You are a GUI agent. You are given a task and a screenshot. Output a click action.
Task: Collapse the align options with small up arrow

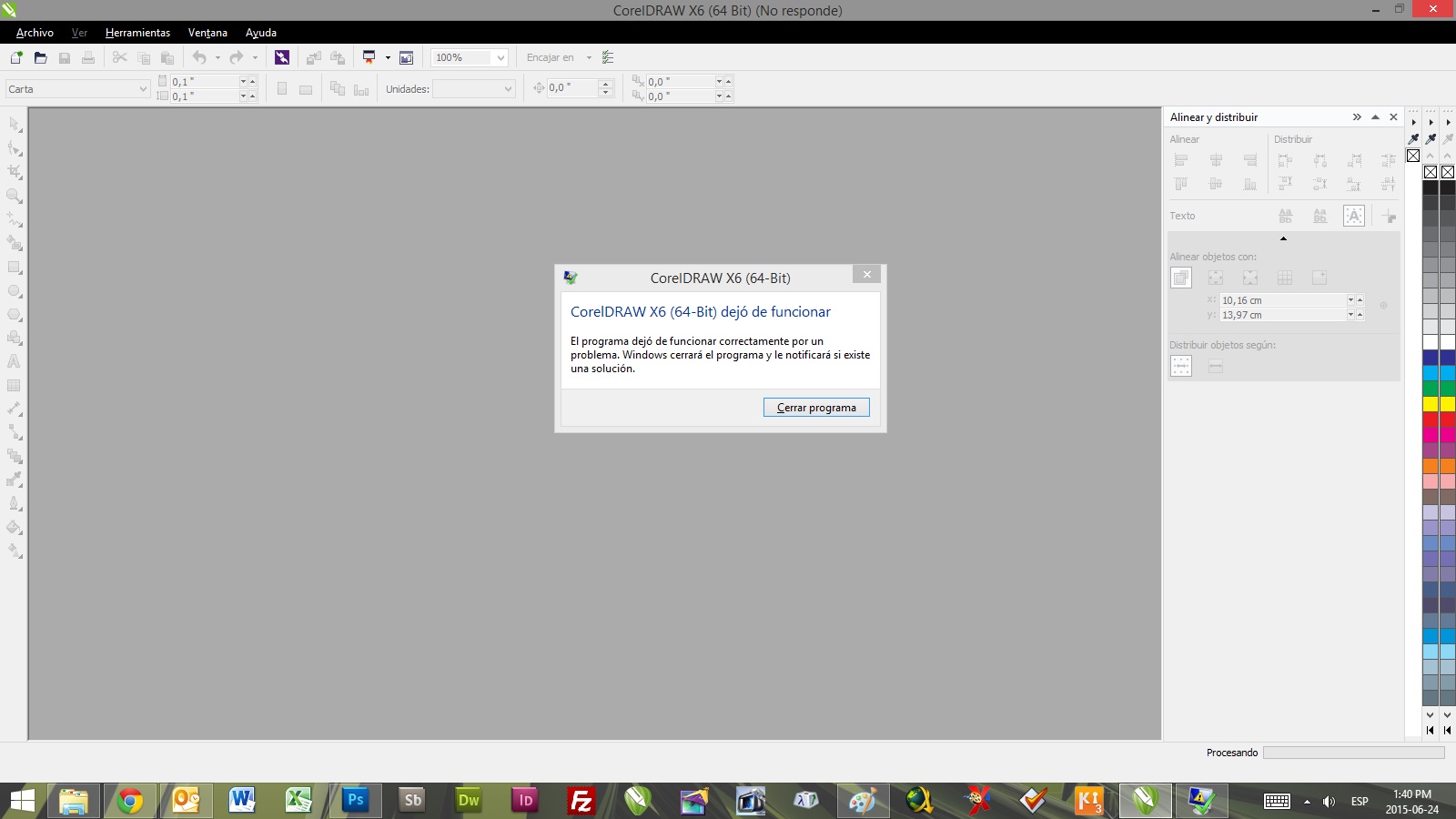pyautogui.click(x=1283, y=238)
